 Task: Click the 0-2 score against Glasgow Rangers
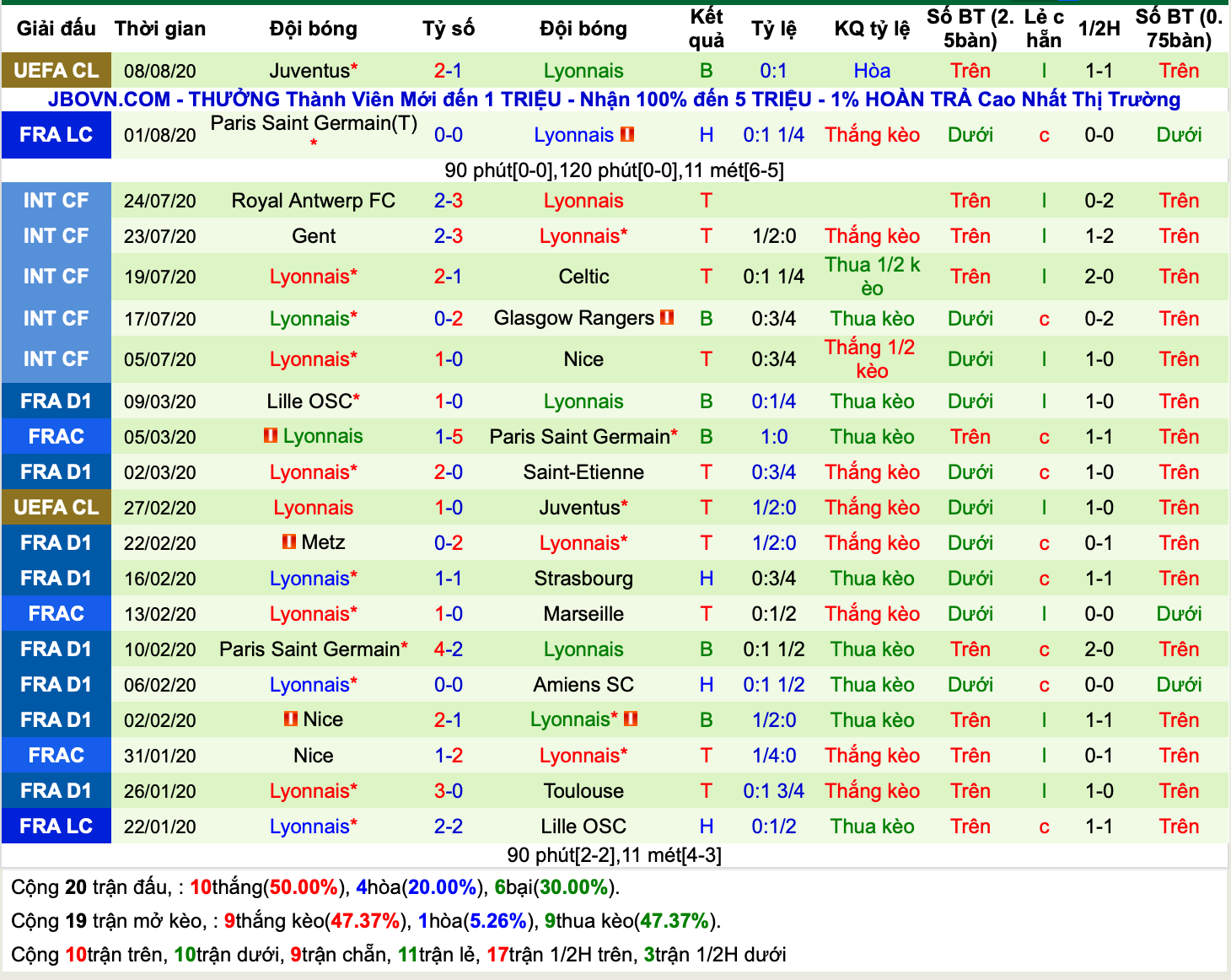click(x=449, y=319)
